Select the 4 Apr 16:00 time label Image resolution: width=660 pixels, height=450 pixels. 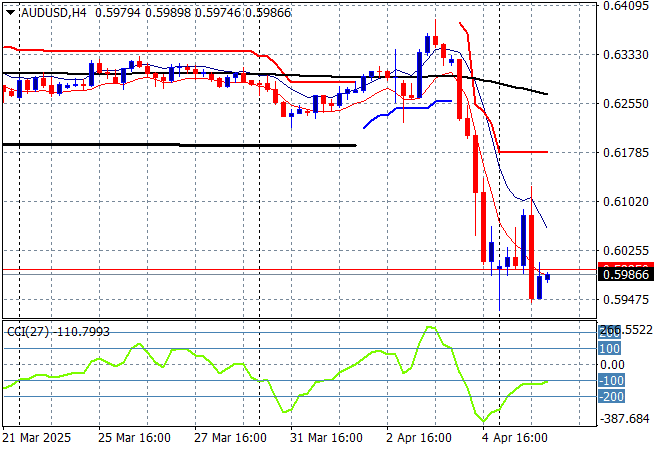click(515, 438)
